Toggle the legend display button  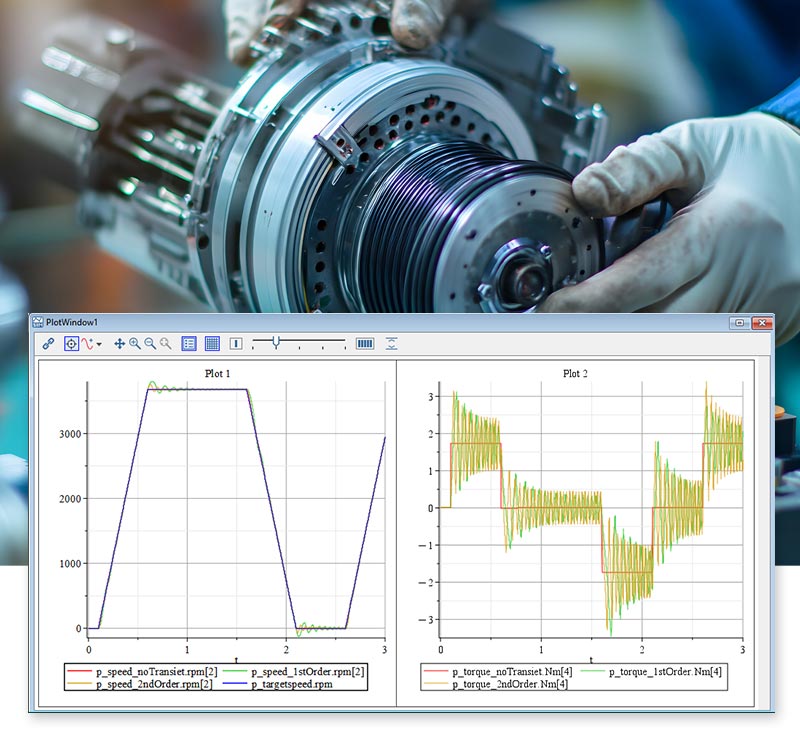189,343
